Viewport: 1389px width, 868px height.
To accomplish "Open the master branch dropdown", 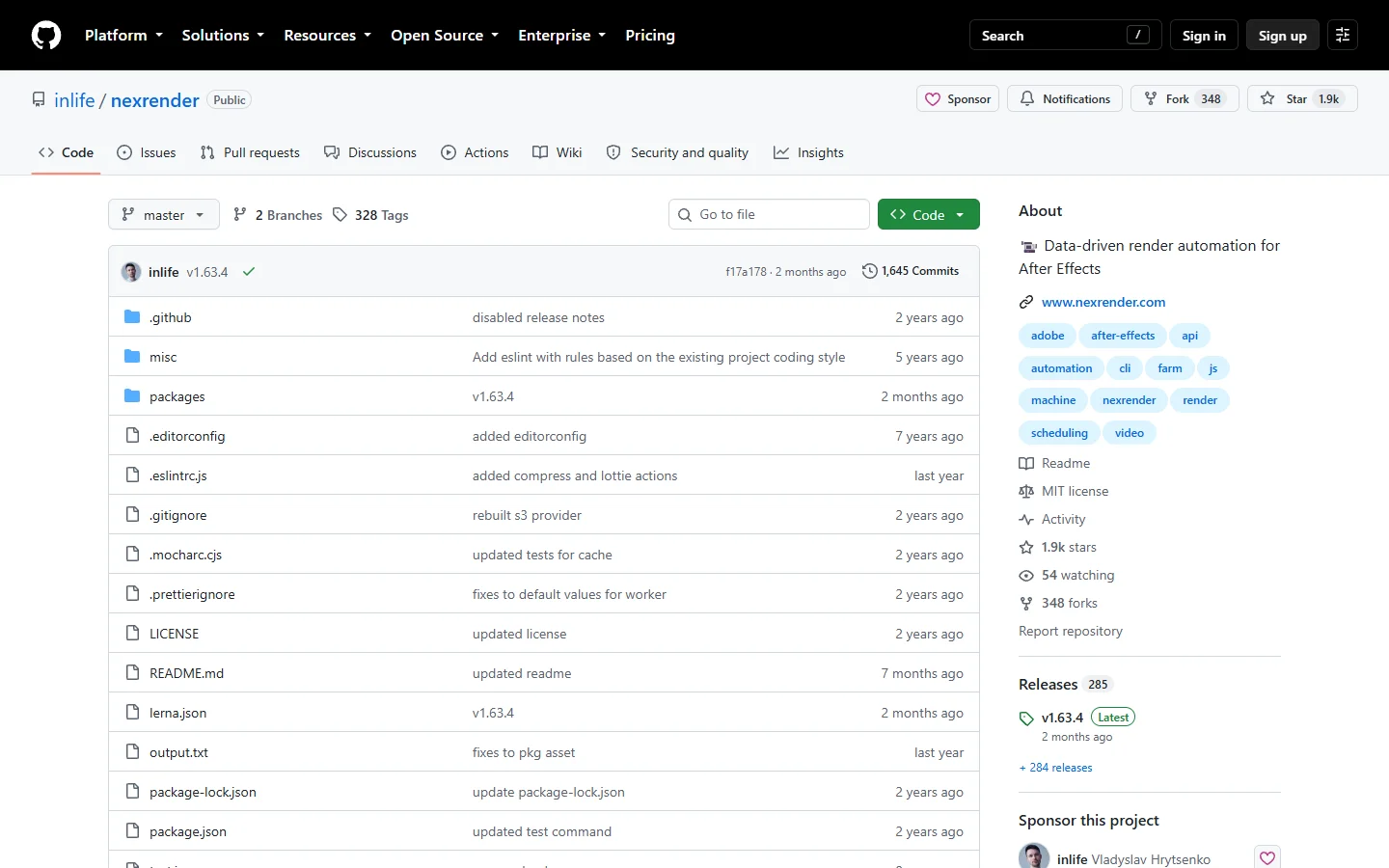I will 164,215.
